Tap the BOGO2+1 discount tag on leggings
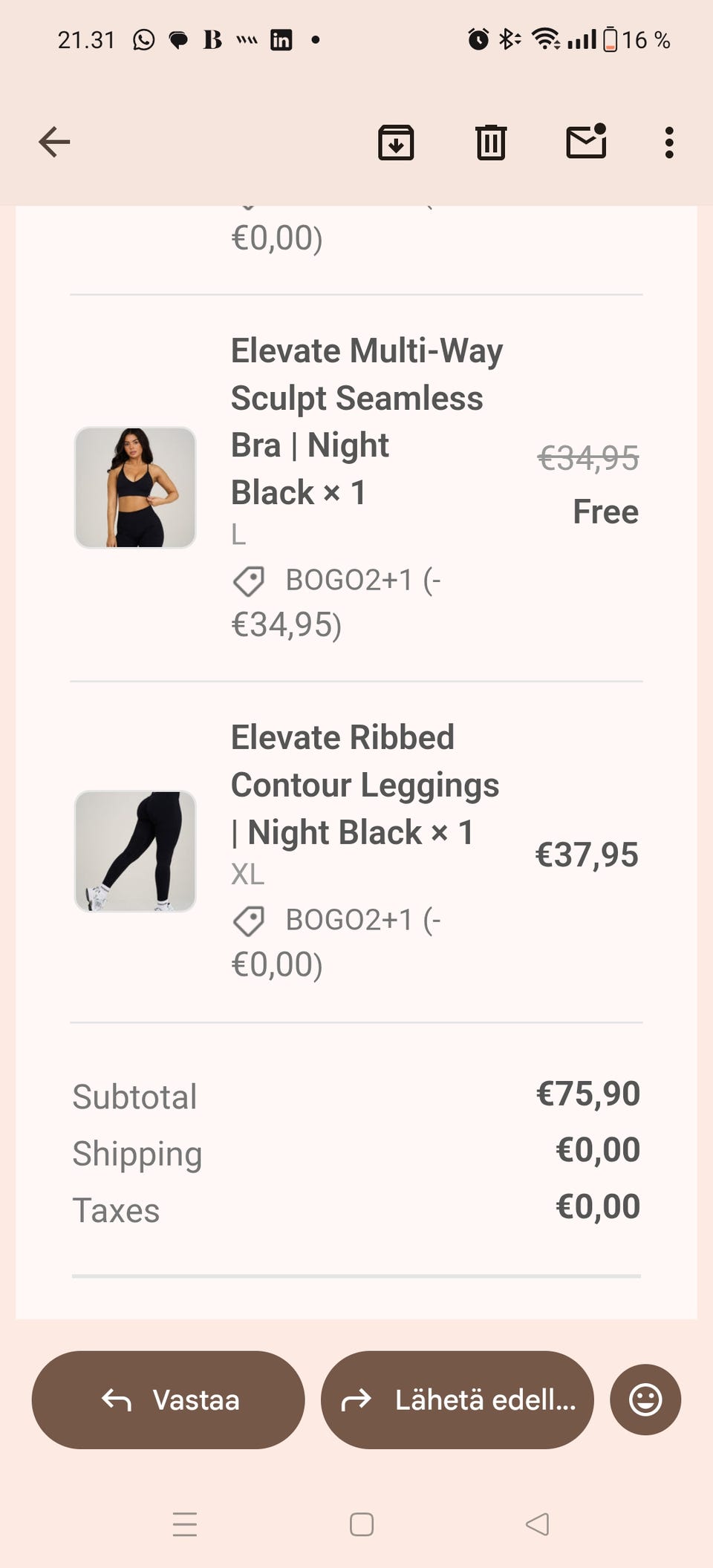713x1568 pixels. (336, 921)
